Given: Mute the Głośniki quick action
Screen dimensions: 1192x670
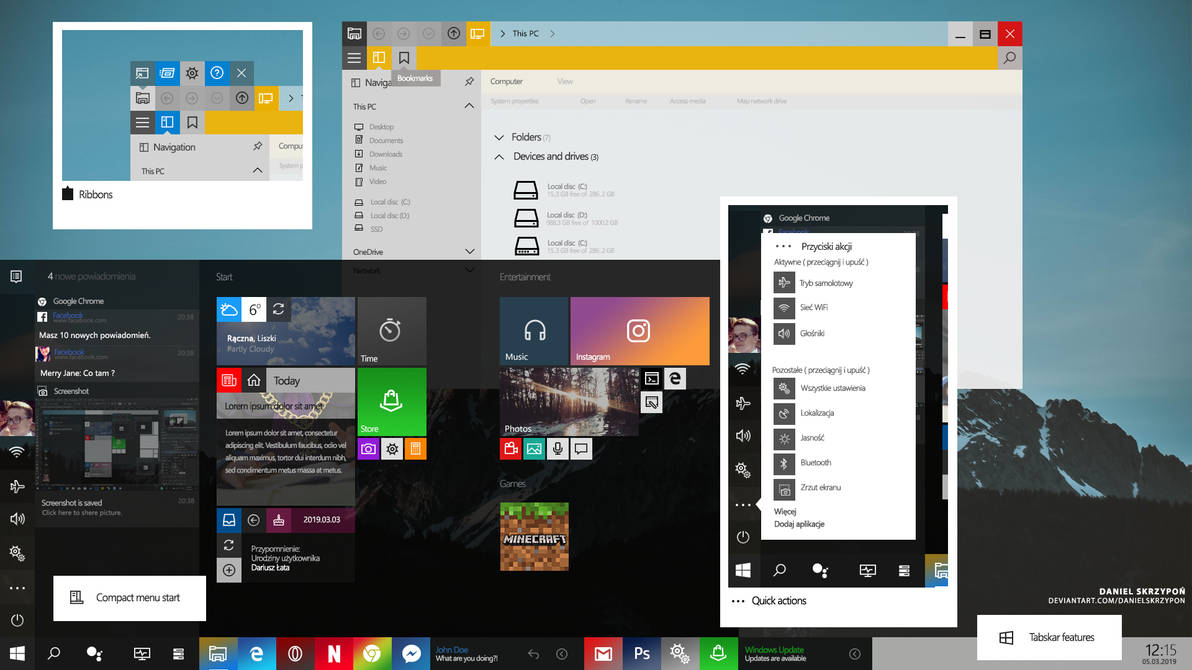Looking at the screenshot, I should tap(784, 332).
